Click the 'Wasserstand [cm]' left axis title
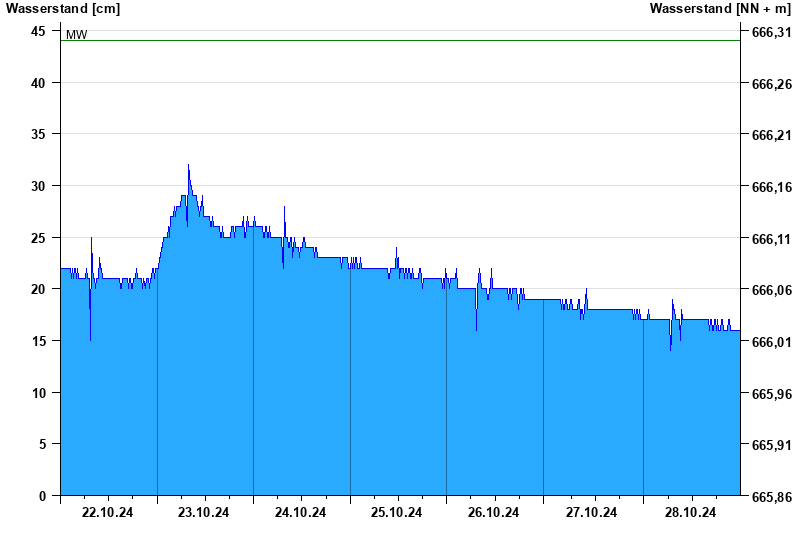Image resolution: width=800 pixels, height=550 pixels. 63,9
